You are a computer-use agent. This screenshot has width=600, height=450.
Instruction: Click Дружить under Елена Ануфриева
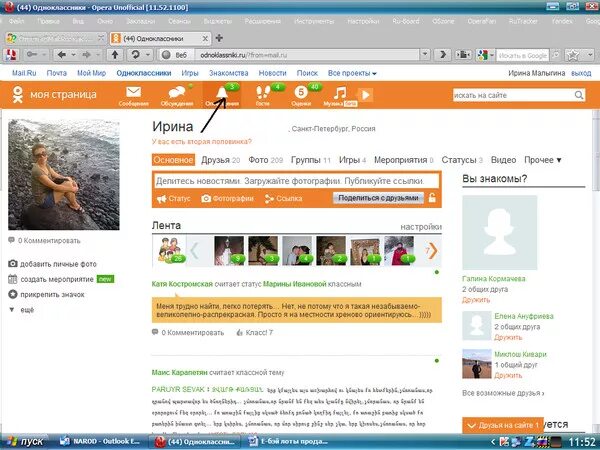pos(508,337)
